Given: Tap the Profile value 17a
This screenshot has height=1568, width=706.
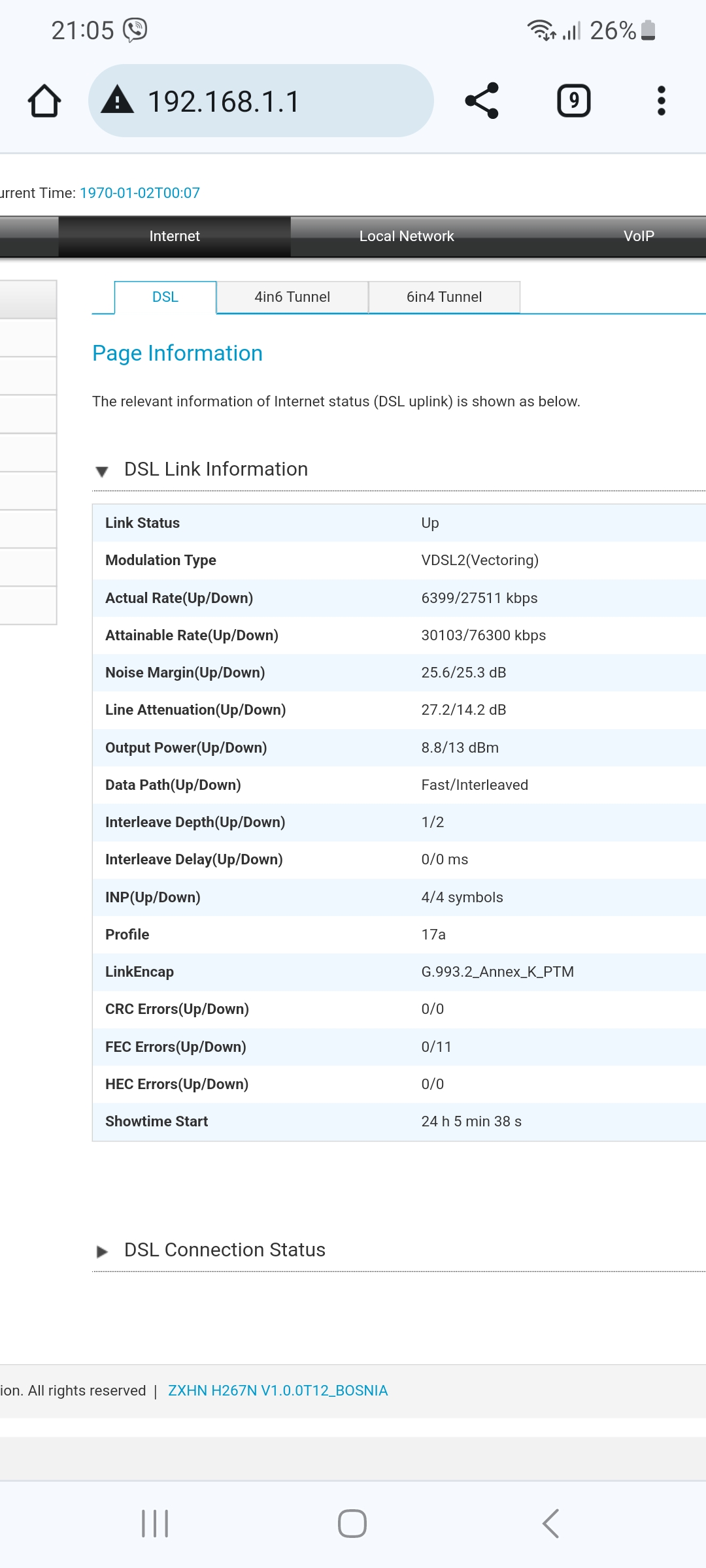Looking at the screenshot, I should pos(433,934).
